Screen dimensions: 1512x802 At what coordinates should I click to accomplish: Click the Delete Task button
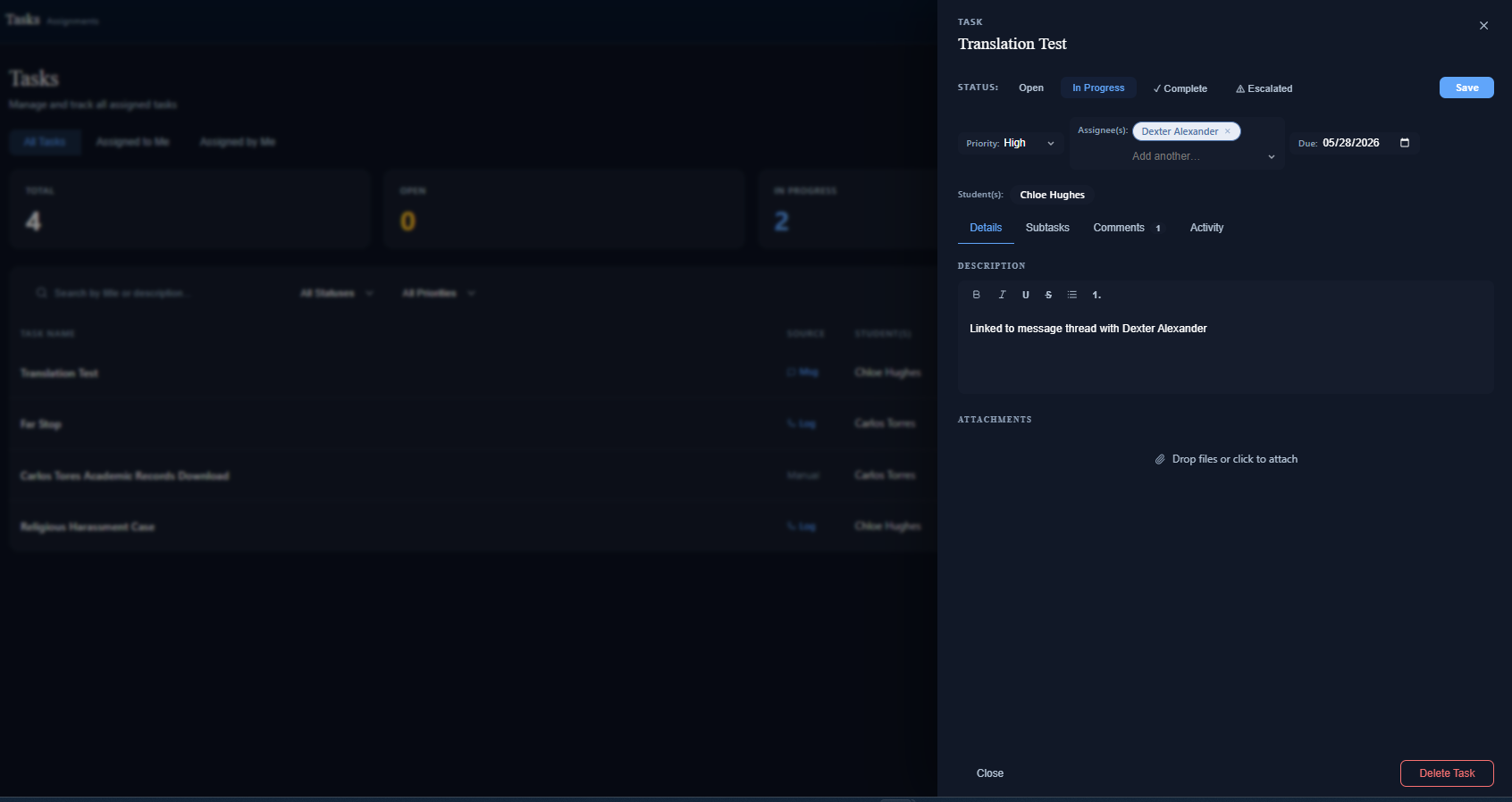click(1447, 773)
